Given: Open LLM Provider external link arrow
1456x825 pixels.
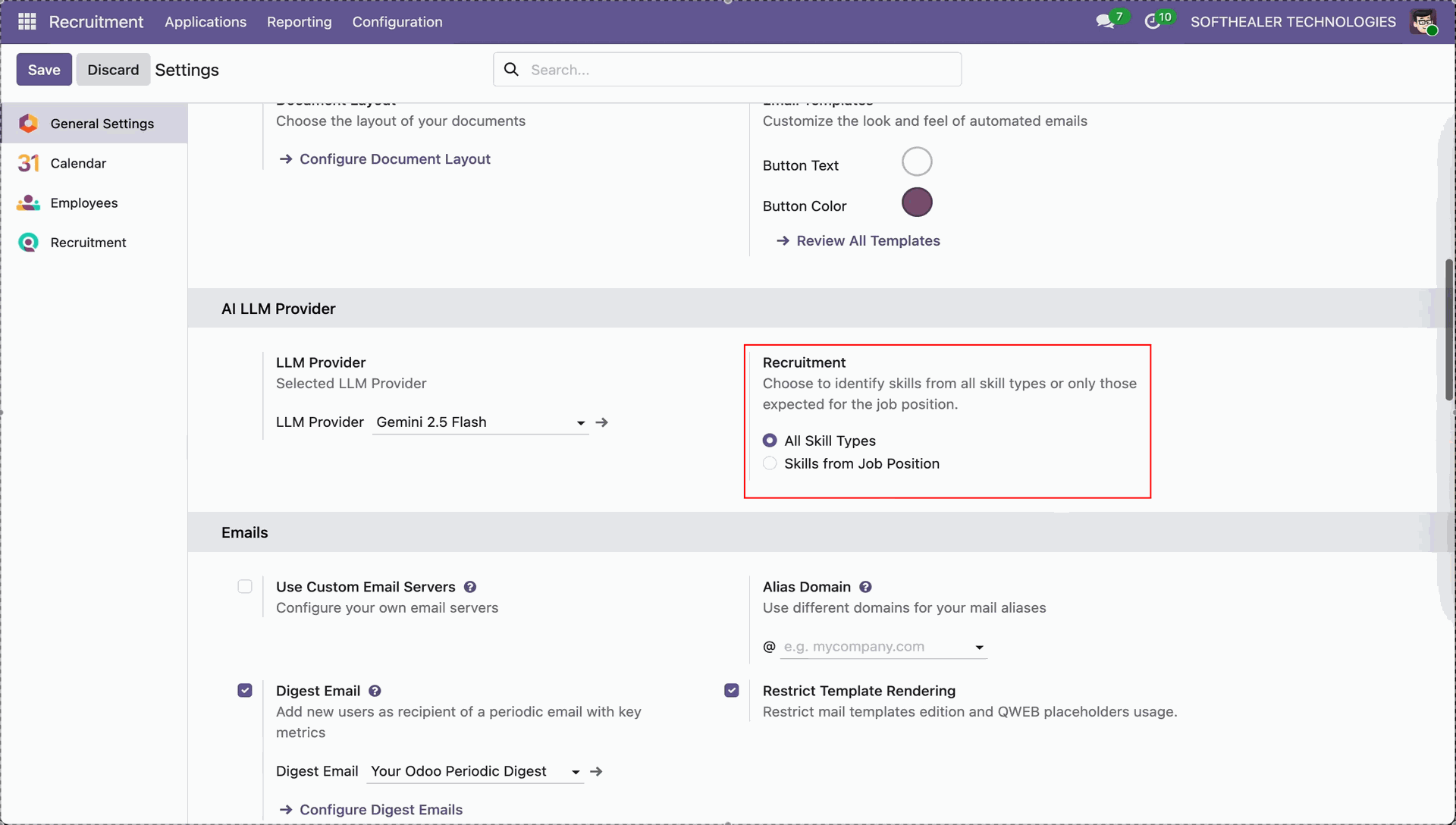Looking at the screenshot, I should [x=602, y=422].
